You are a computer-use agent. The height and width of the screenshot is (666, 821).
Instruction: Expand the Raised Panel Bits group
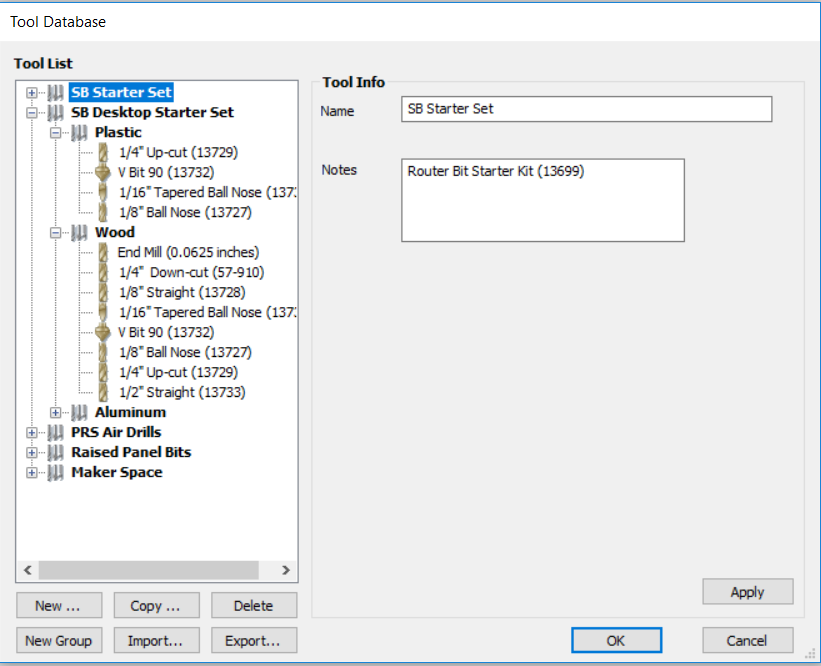pos(32,452)
